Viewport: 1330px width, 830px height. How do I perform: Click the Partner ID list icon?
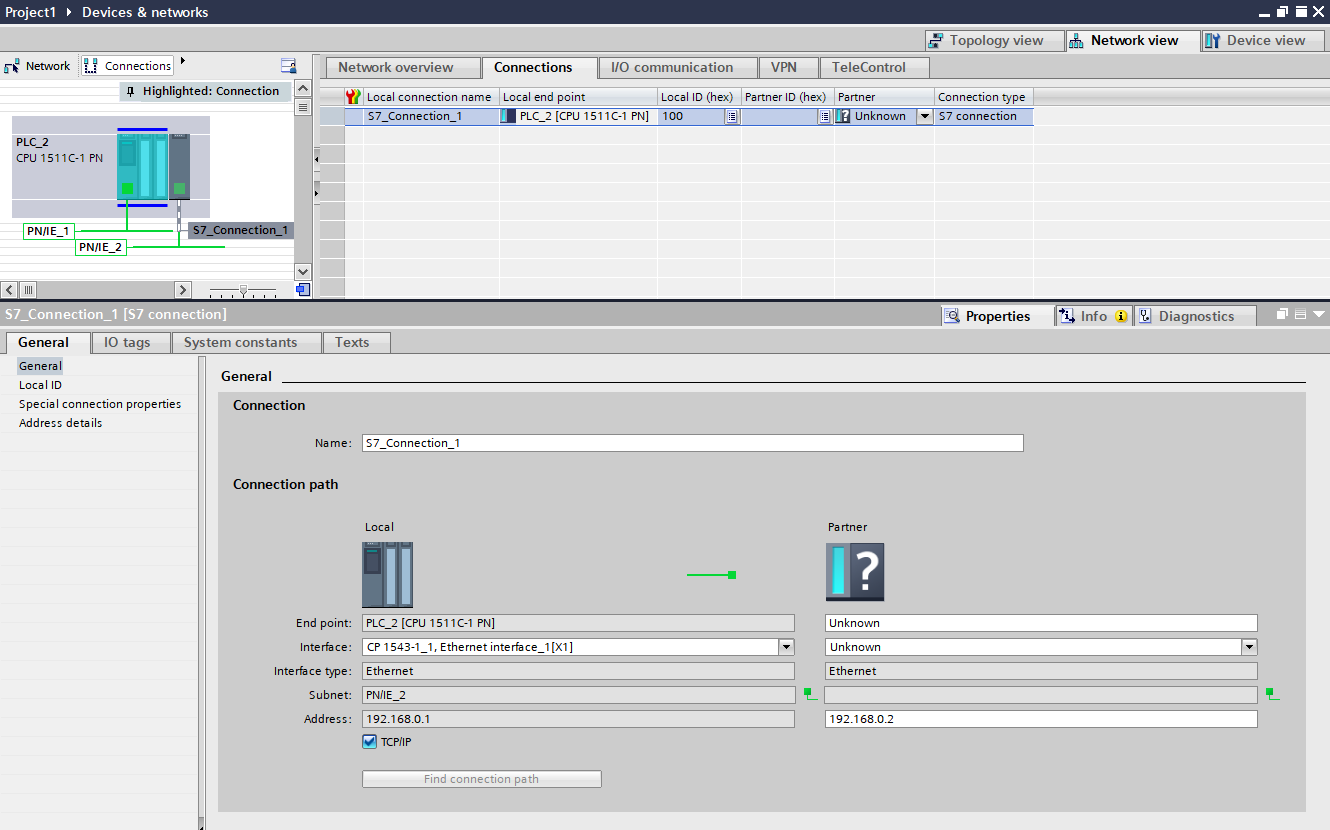824,117
